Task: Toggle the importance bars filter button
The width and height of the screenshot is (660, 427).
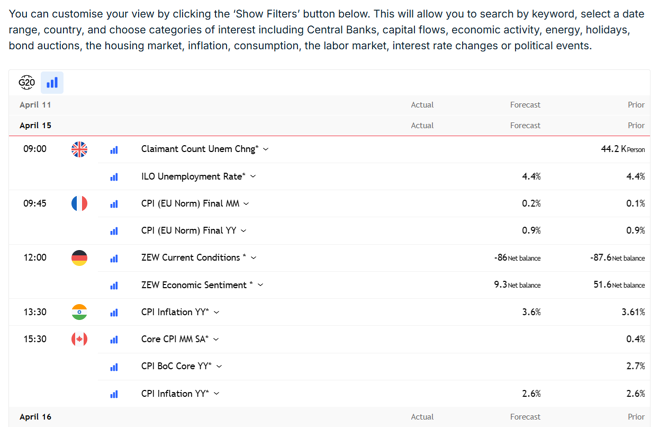Action: click(x=52, y=83)
